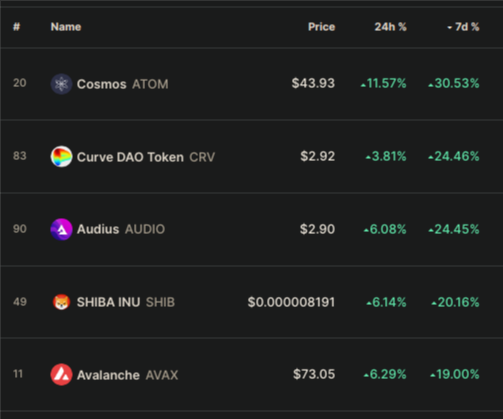Screen dimensions: 503x419
Task: Click Cosmos 24h change 11.57%
Action: (x=384, y=83)
